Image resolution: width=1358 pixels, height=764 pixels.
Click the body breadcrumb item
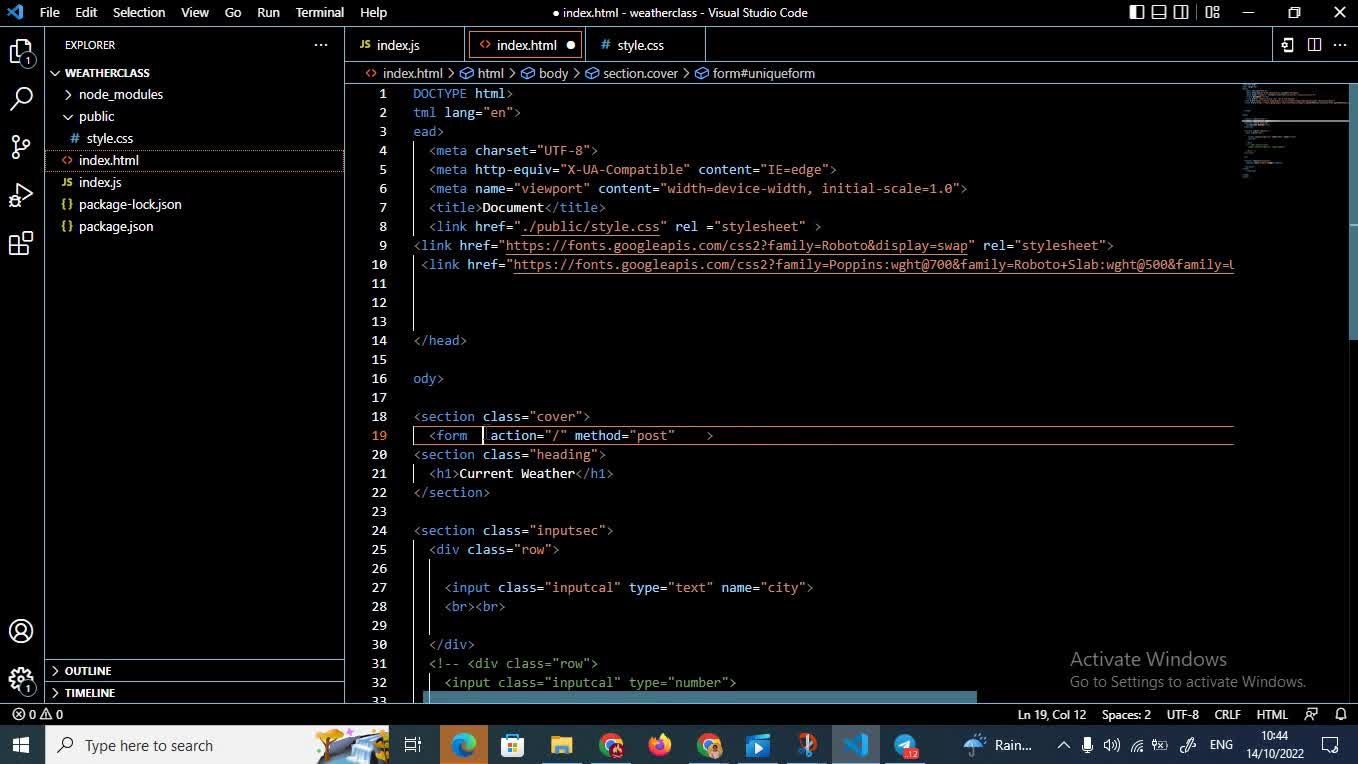click(x=545, y=73)
